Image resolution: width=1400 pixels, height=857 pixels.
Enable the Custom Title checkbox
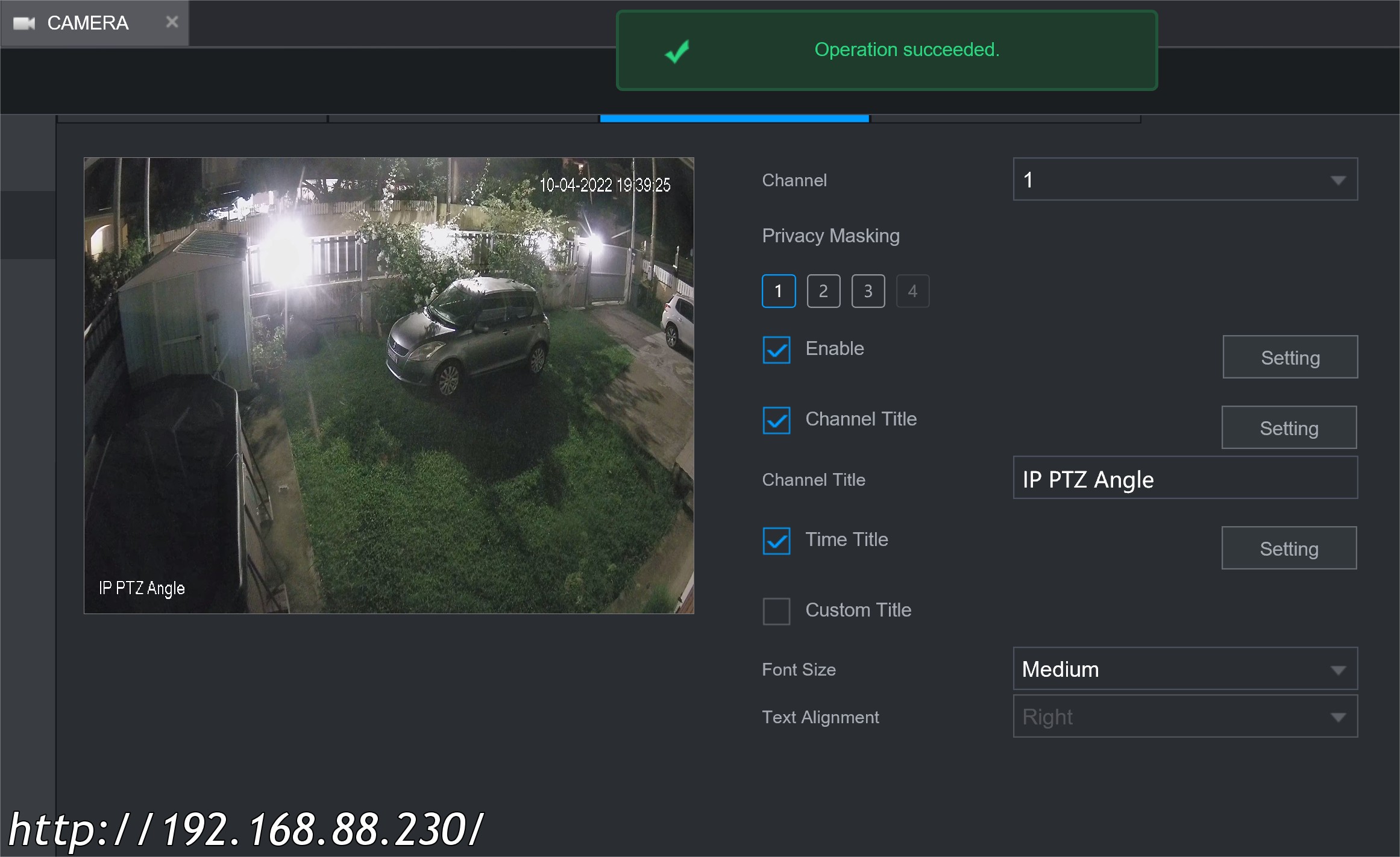point(776,611)
